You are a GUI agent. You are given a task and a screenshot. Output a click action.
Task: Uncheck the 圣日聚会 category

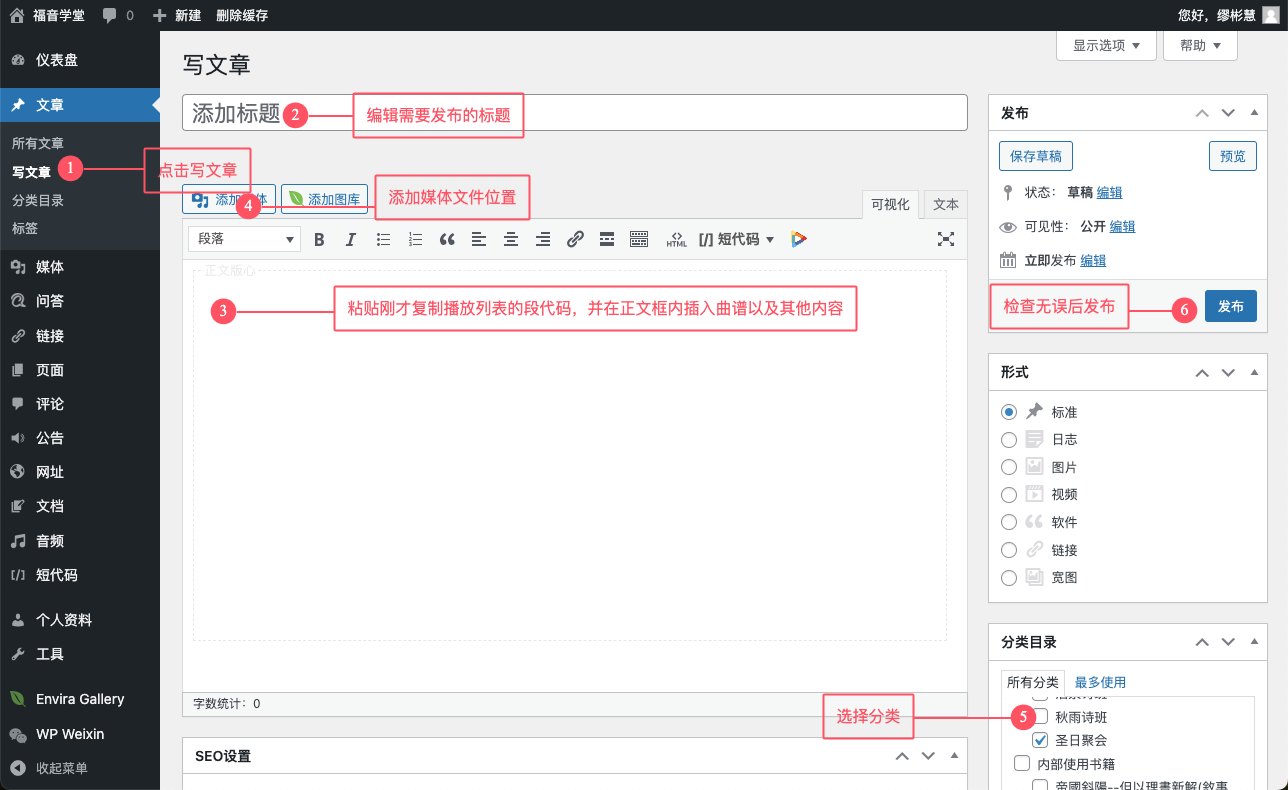click(x=1040, y=741)
